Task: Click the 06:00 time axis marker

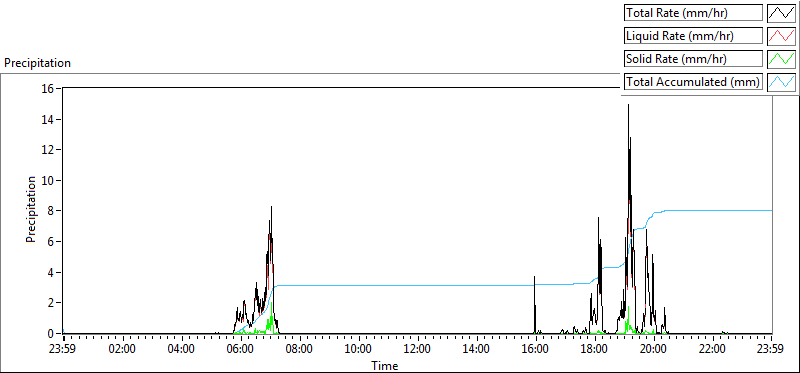Action: click(241, 350)
